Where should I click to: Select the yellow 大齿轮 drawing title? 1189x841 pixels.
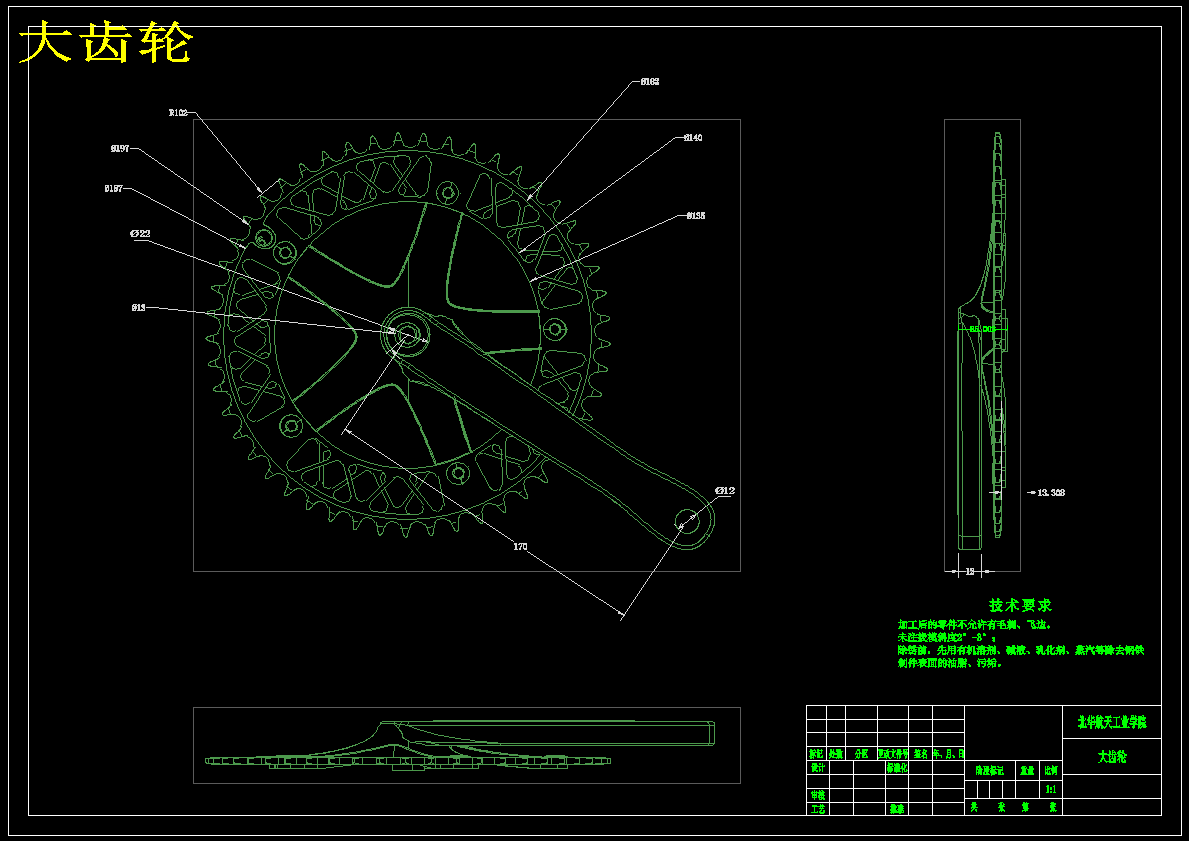pyautogui.click(x=106, y=44)
